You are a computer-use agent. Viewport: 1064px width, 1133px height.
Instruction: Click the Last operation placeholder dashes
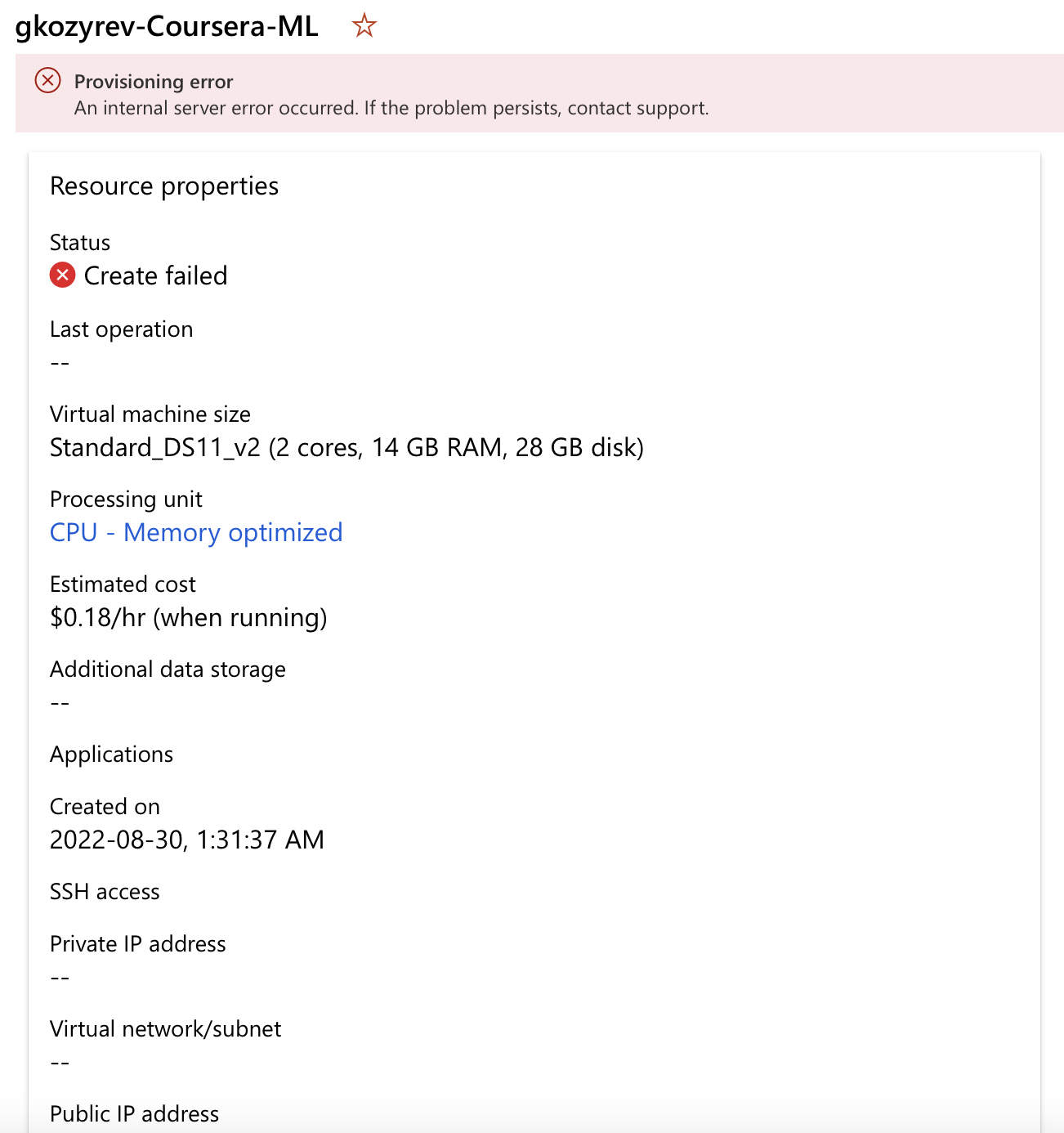click(x=60, y=361)
